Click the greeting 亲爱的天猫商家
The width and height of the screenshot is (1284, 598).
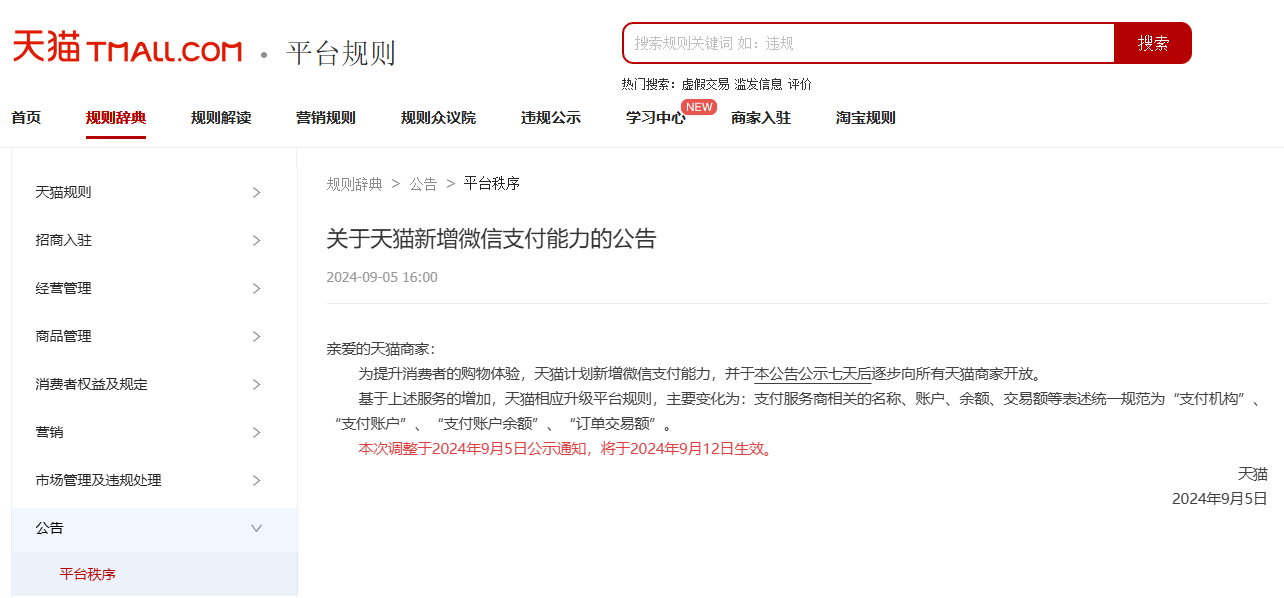[x=381, y=349]
